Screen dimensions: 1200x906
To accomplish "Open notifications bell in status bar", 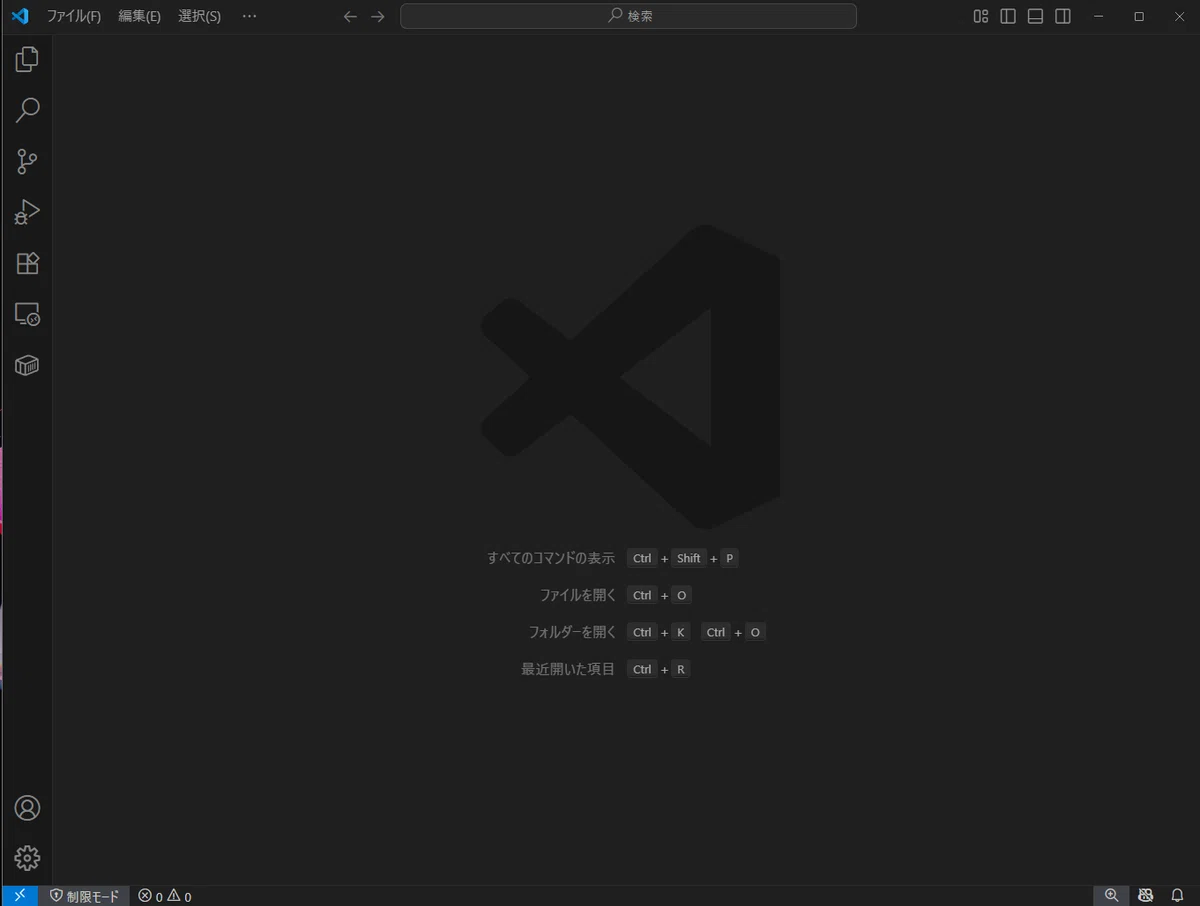I will click(x=1178, y=895).
